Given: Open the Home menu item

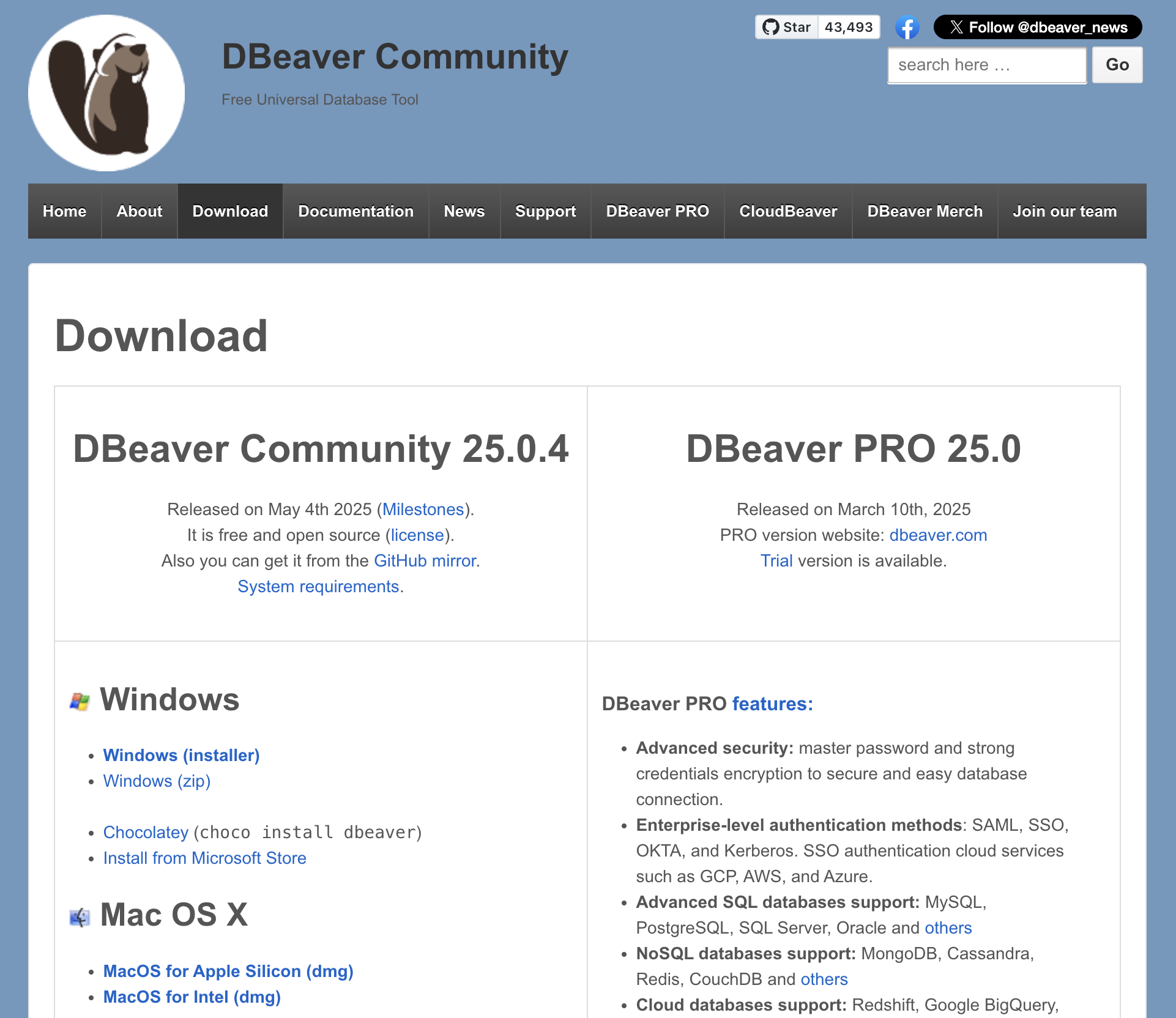Looking at the screenshot, I should pyautogui.click(x=65, y=211).
